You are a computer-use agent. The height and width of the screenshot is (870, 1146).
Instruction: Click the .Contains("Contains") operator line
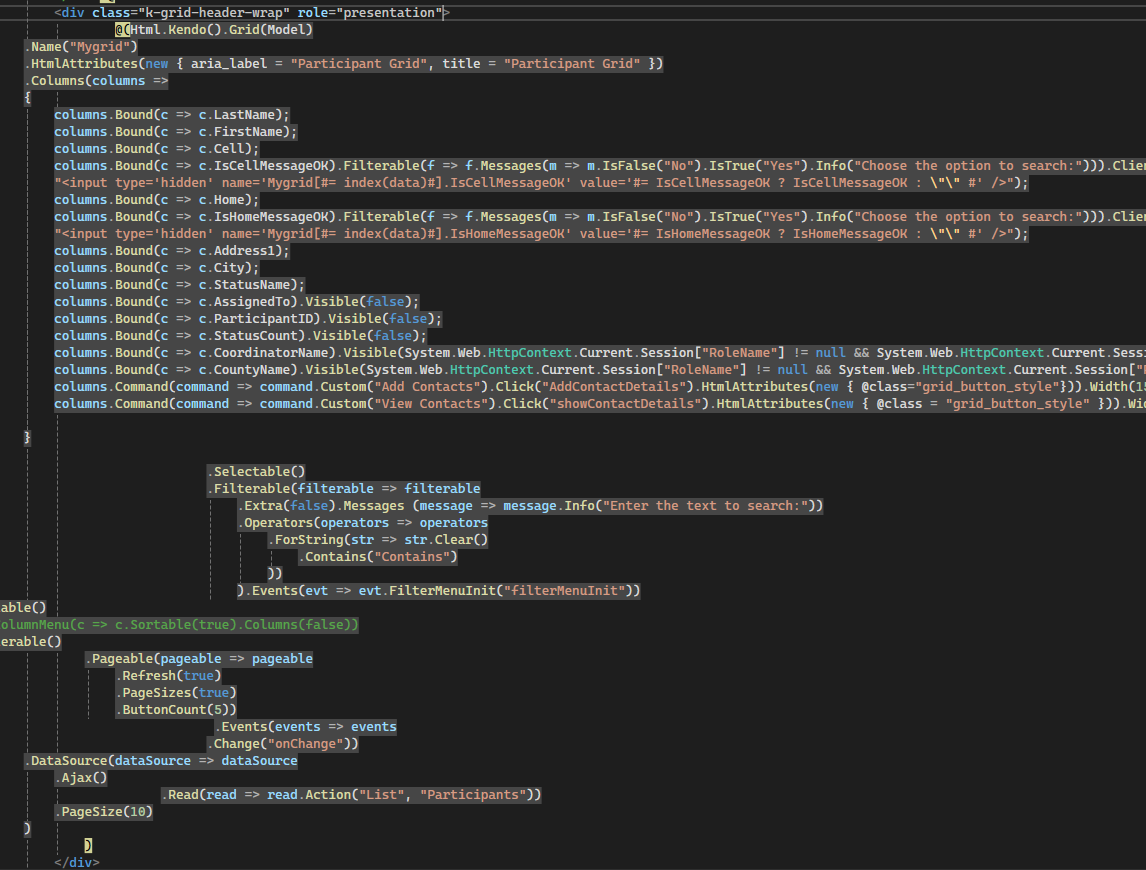tap(380, 556)
